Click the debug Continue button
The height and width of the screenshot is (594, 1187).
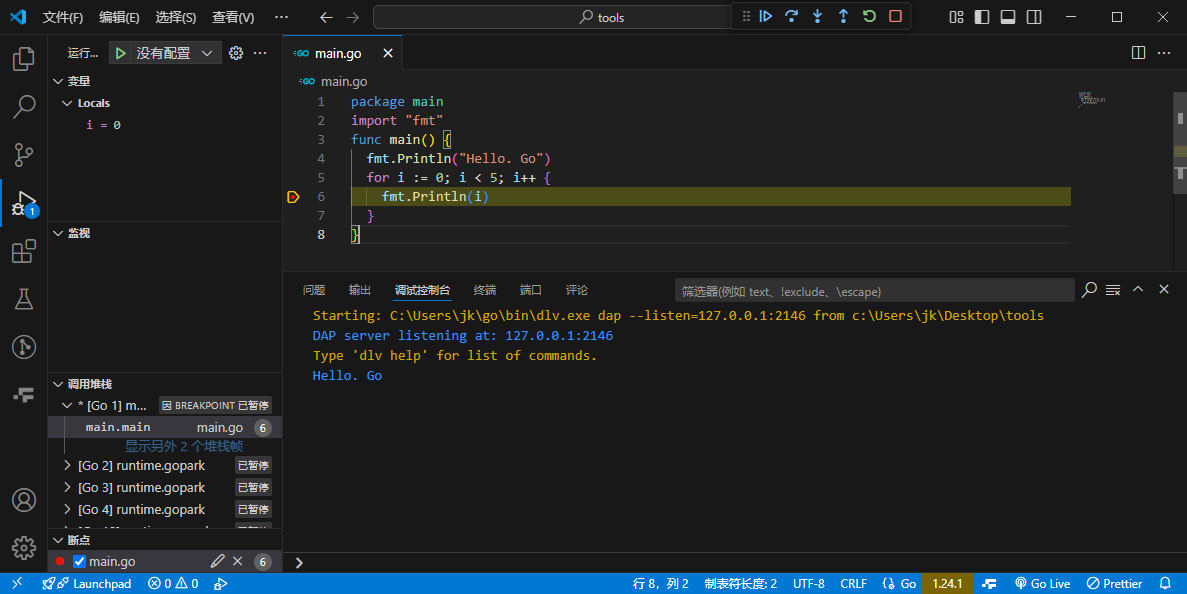click(x=766, y=16)
